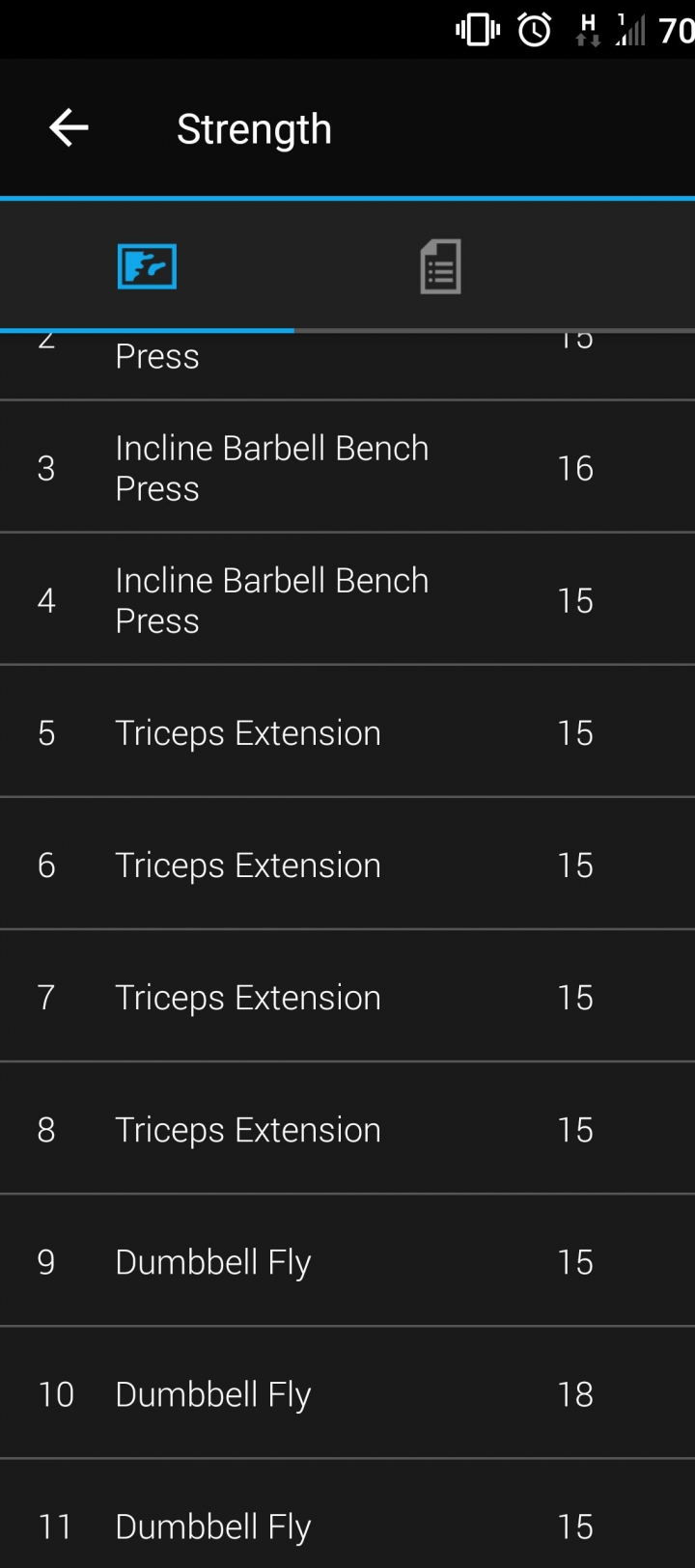Tap the 16 reps value for set 3
The image size is (695, 1568).
pyautogui.click(x=575, y=468)
